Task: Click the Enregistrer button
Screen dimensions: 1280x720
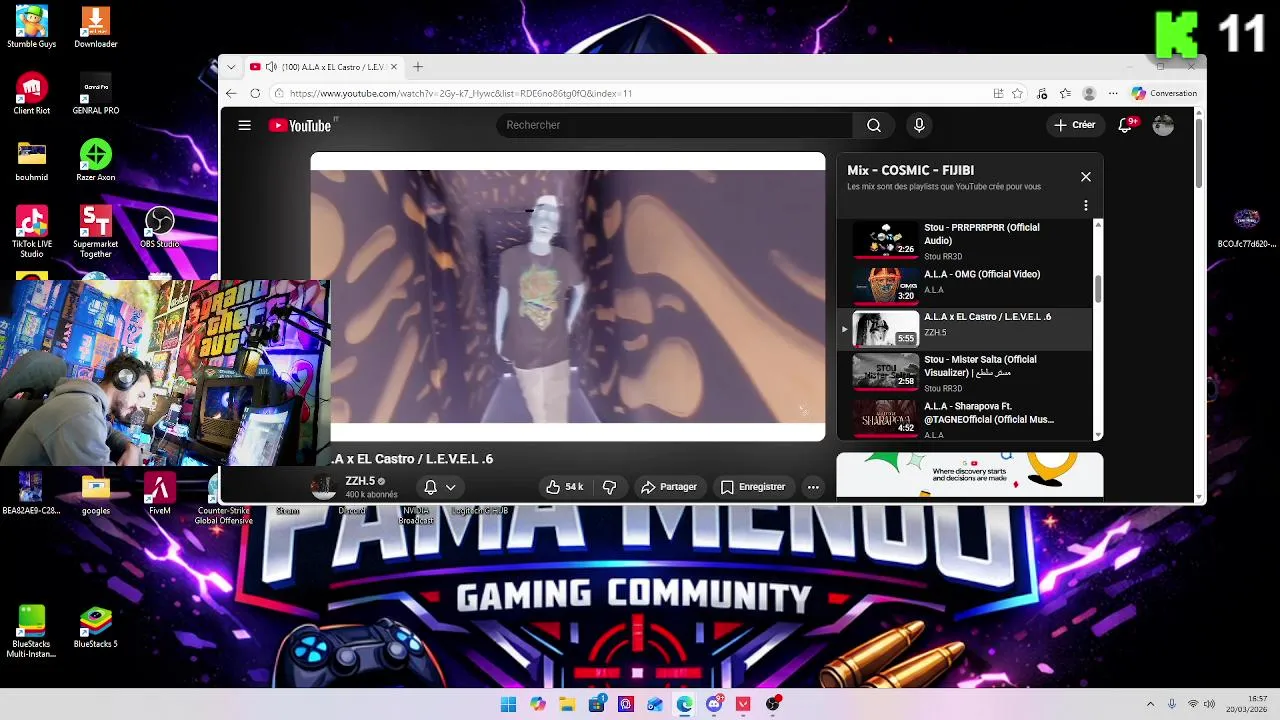Action: pyautogui.click(x=753, y=487)
